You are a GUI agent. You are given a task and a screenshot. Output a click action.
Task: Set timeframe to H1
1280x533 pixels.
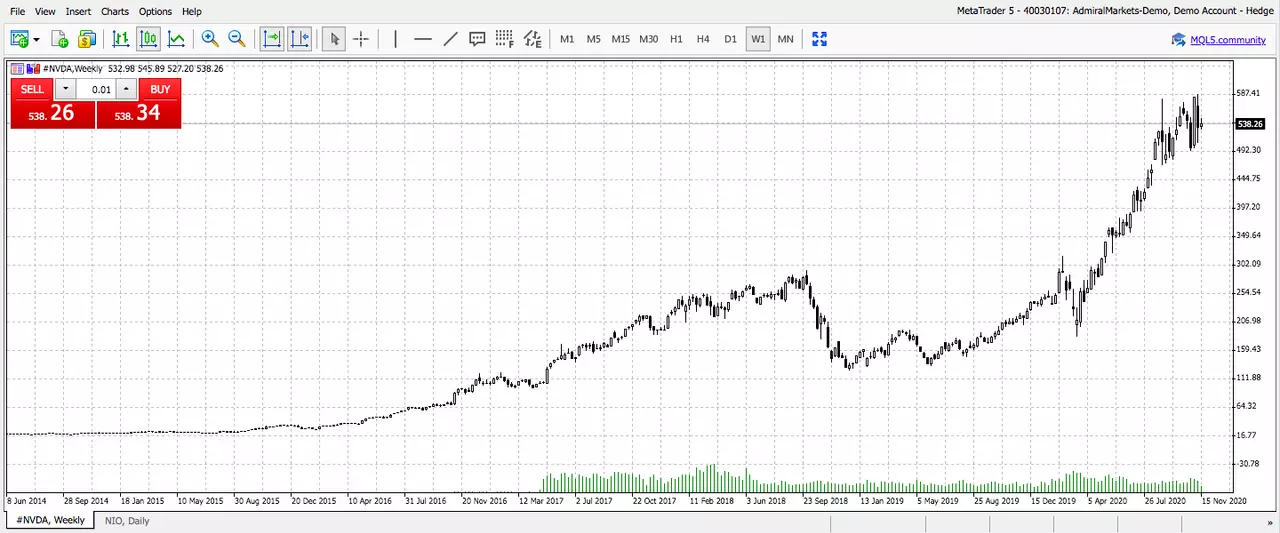pos(676,39)
